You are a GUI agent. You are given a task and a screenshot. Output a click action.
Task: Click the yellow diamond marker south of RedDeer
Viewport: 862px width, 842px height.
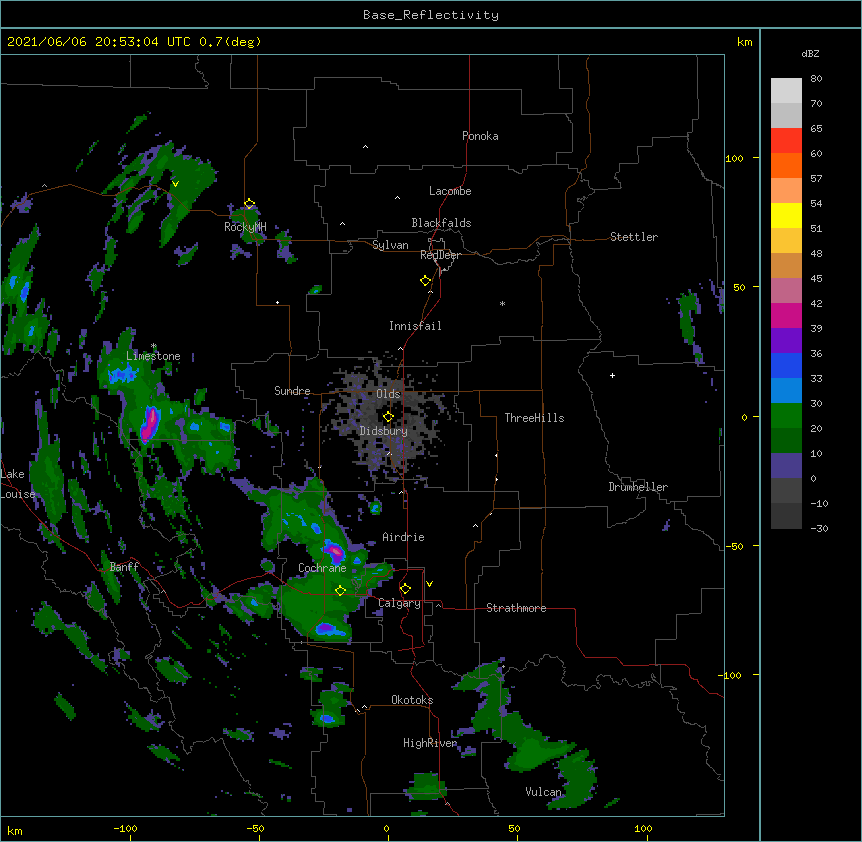click(x=426, y=281)
